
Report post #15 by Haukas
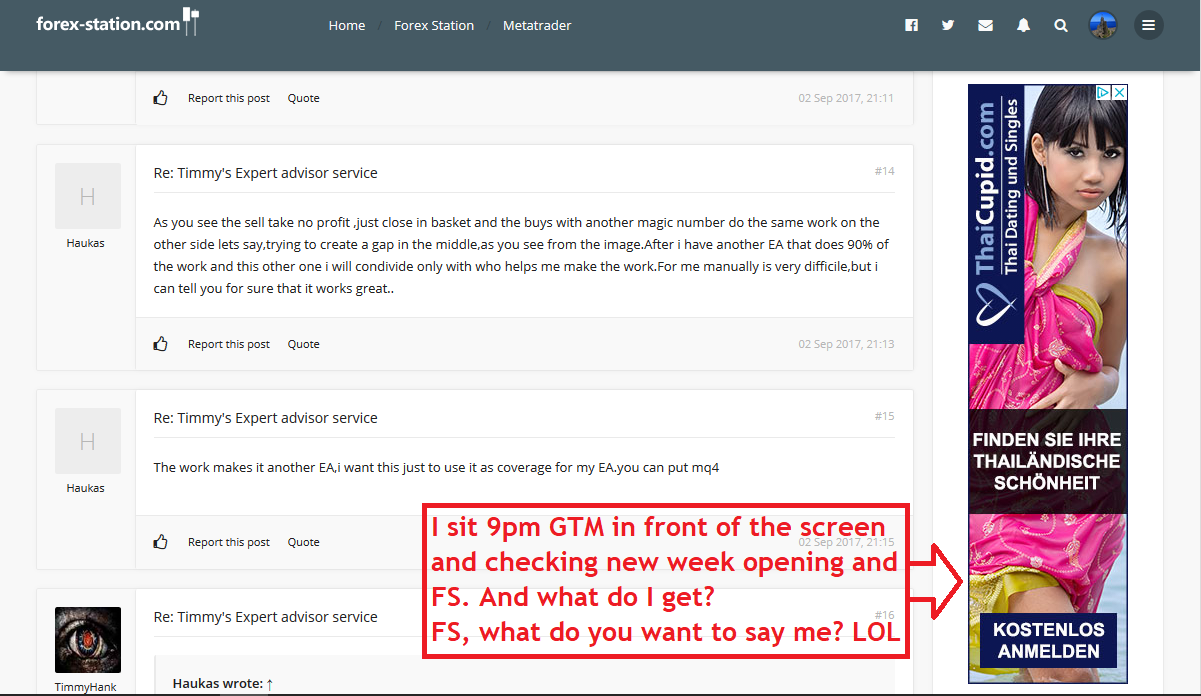click(229, 542)
